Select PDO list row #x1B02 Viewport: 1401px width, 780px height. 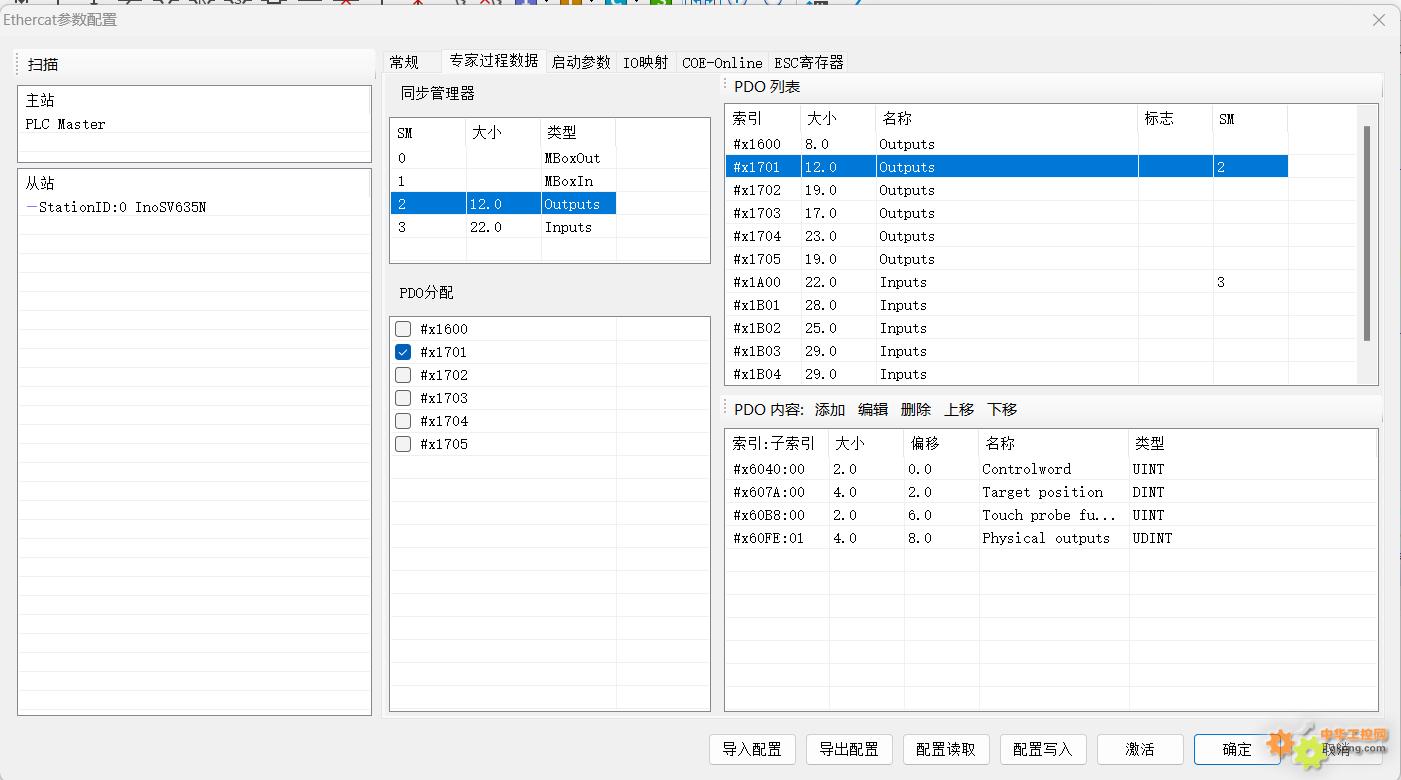1007,328
